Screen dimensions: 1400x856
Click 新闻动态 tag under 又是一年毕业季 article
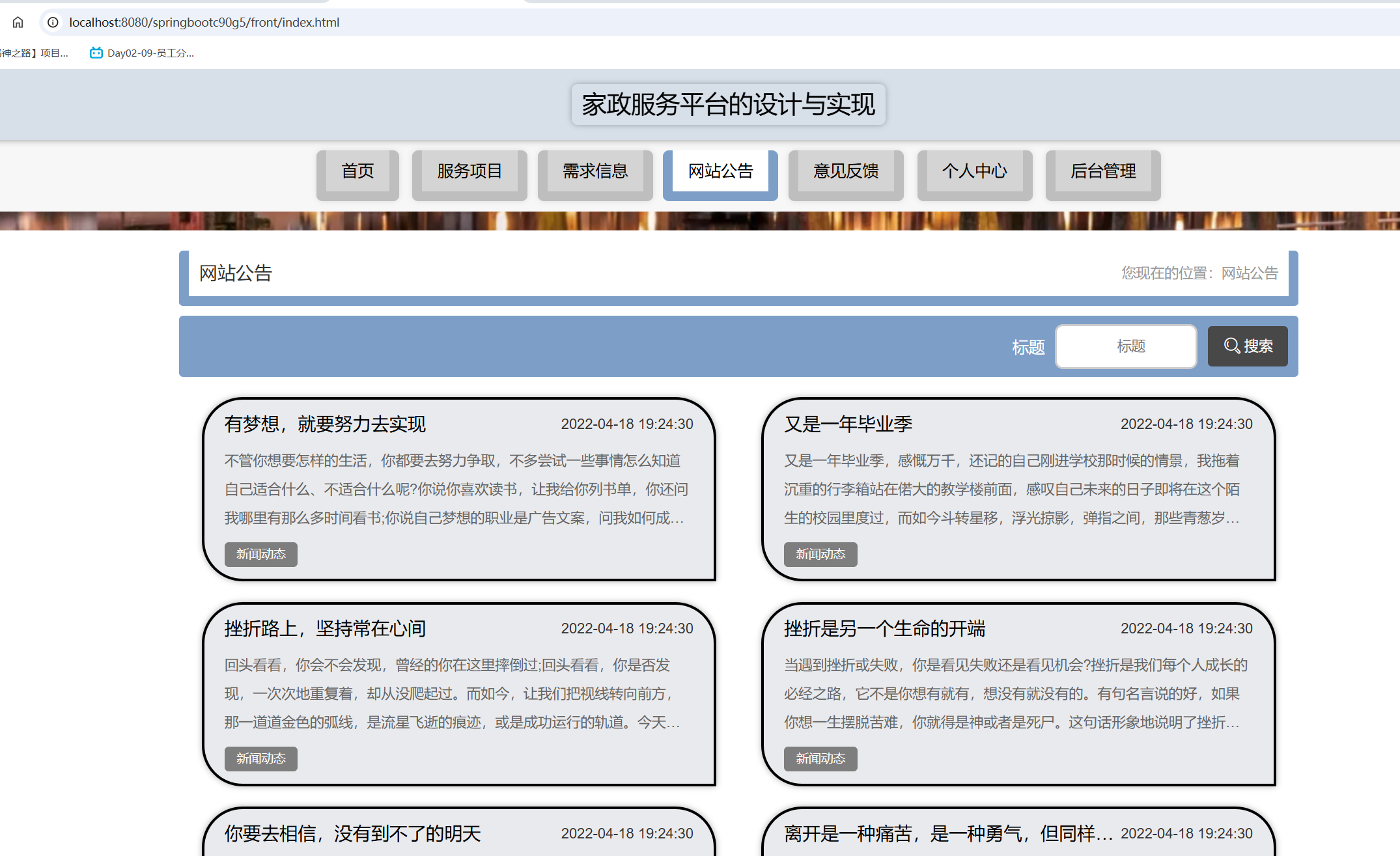pos(820,555)
